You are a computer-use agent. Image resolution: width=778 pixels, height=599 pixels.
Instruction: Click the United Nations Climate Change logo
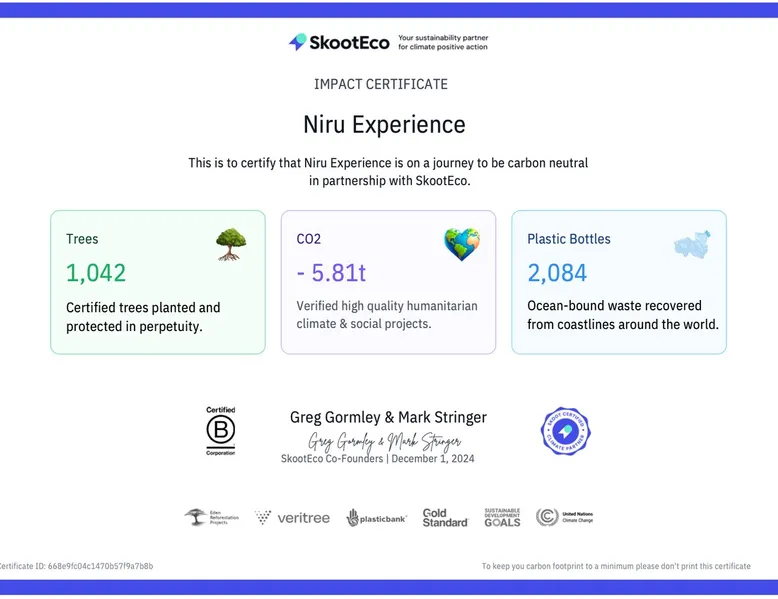coord(564,517)
